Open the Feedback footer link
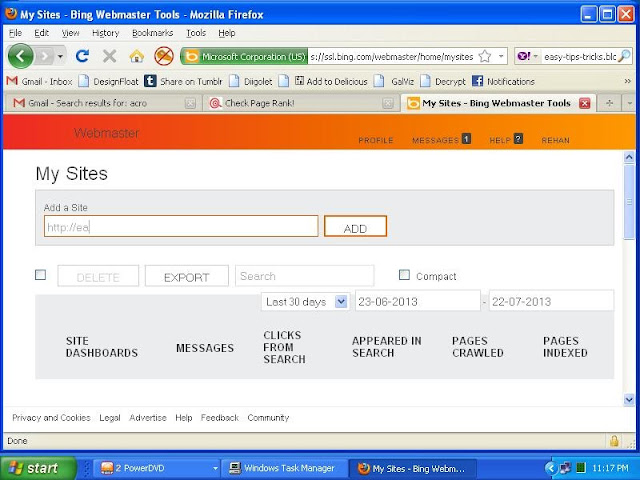The width and height of the screenshot is (640, 480). point(220,418)
